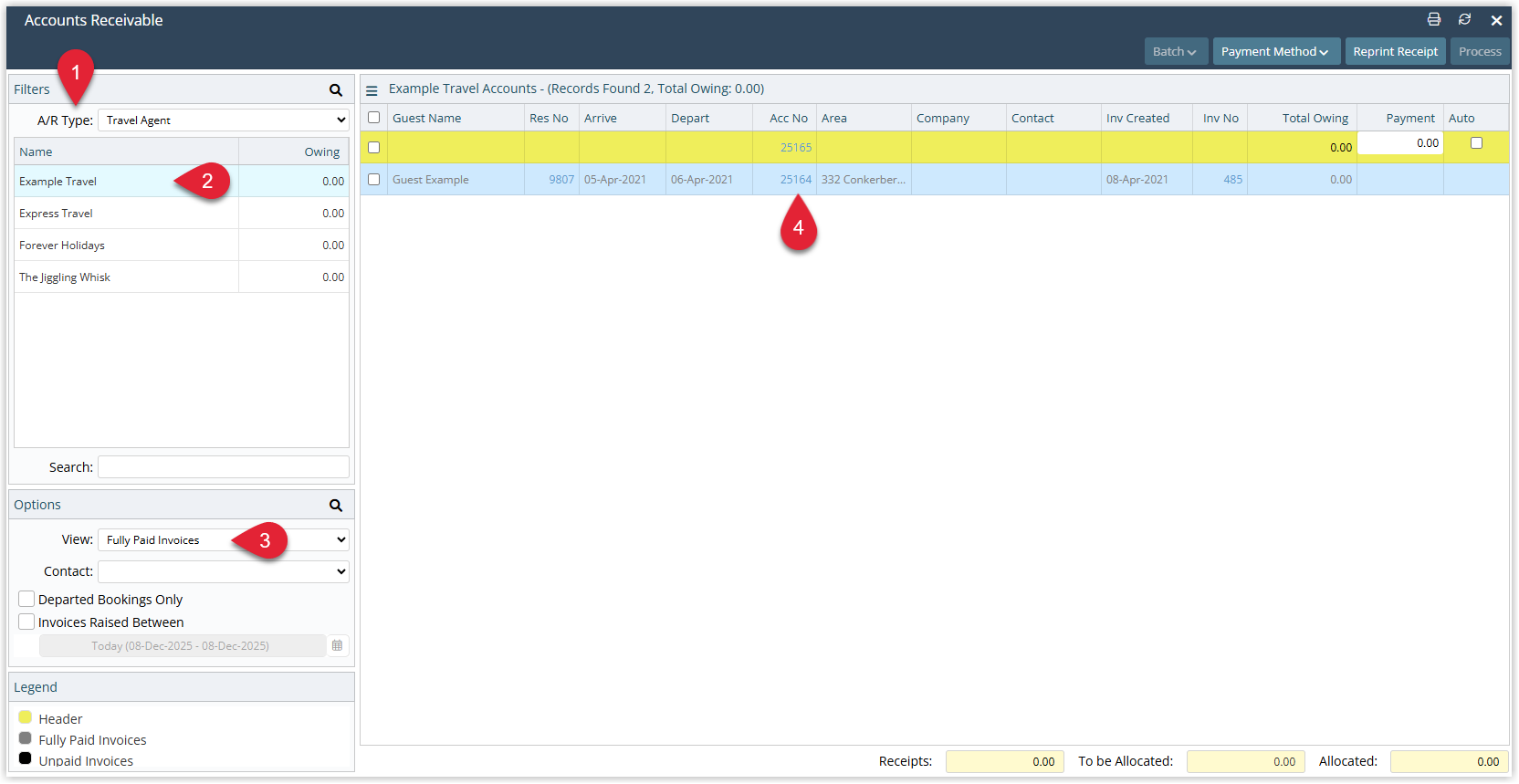Toggle Departed Bookings Only checkbox

(26, 599)
